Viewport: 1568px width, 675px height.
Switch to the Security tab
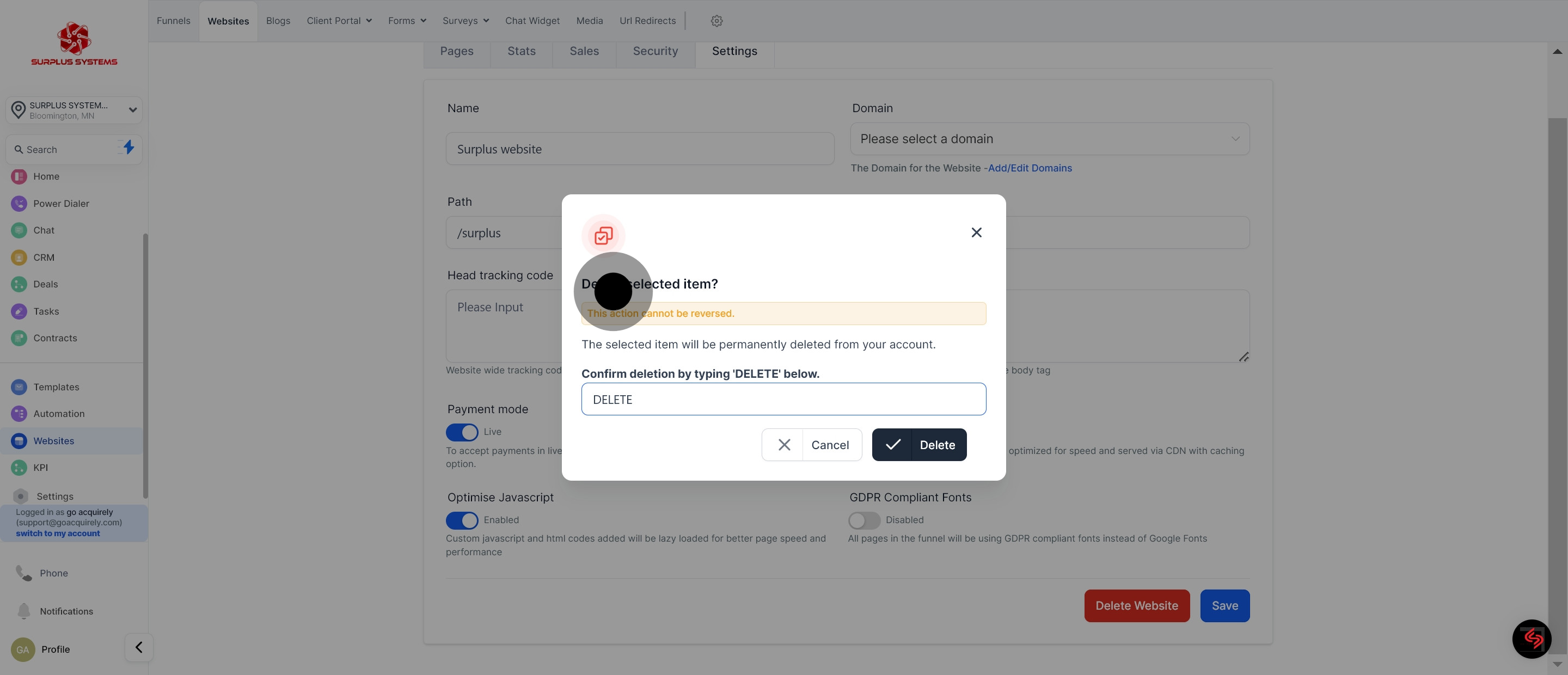coord(655,51)
